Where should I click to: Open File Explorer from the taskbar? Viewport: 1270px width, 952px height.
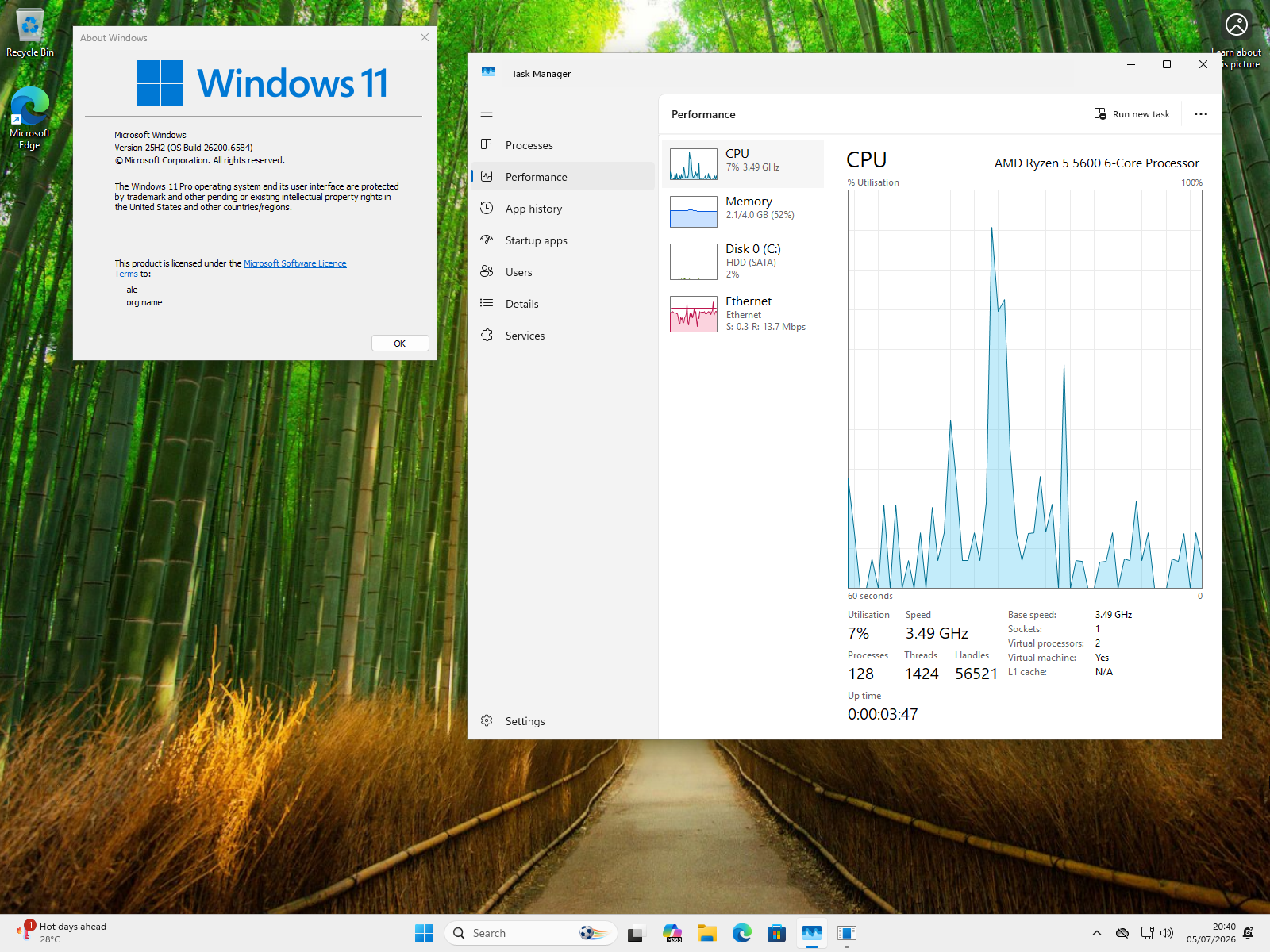pyautogui.click(x=707, y=933)
